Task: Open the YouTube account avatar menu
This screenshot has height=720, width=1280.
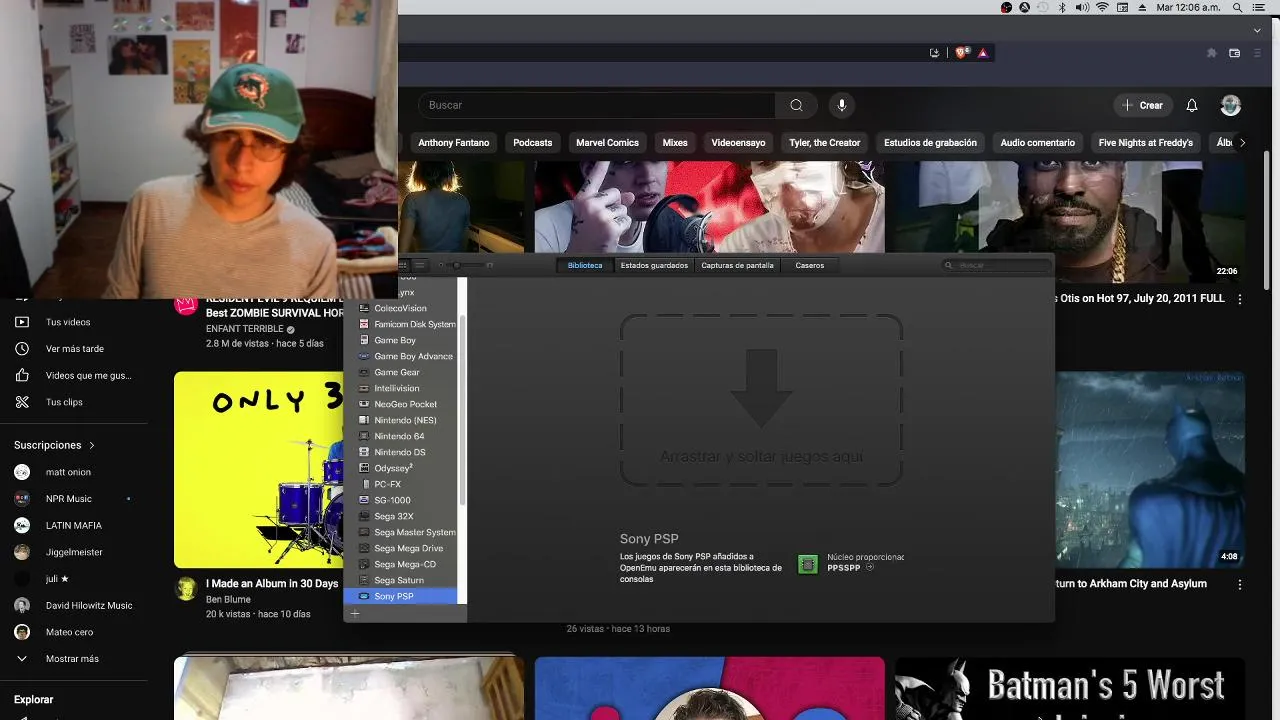Action: coord(1231,105)
